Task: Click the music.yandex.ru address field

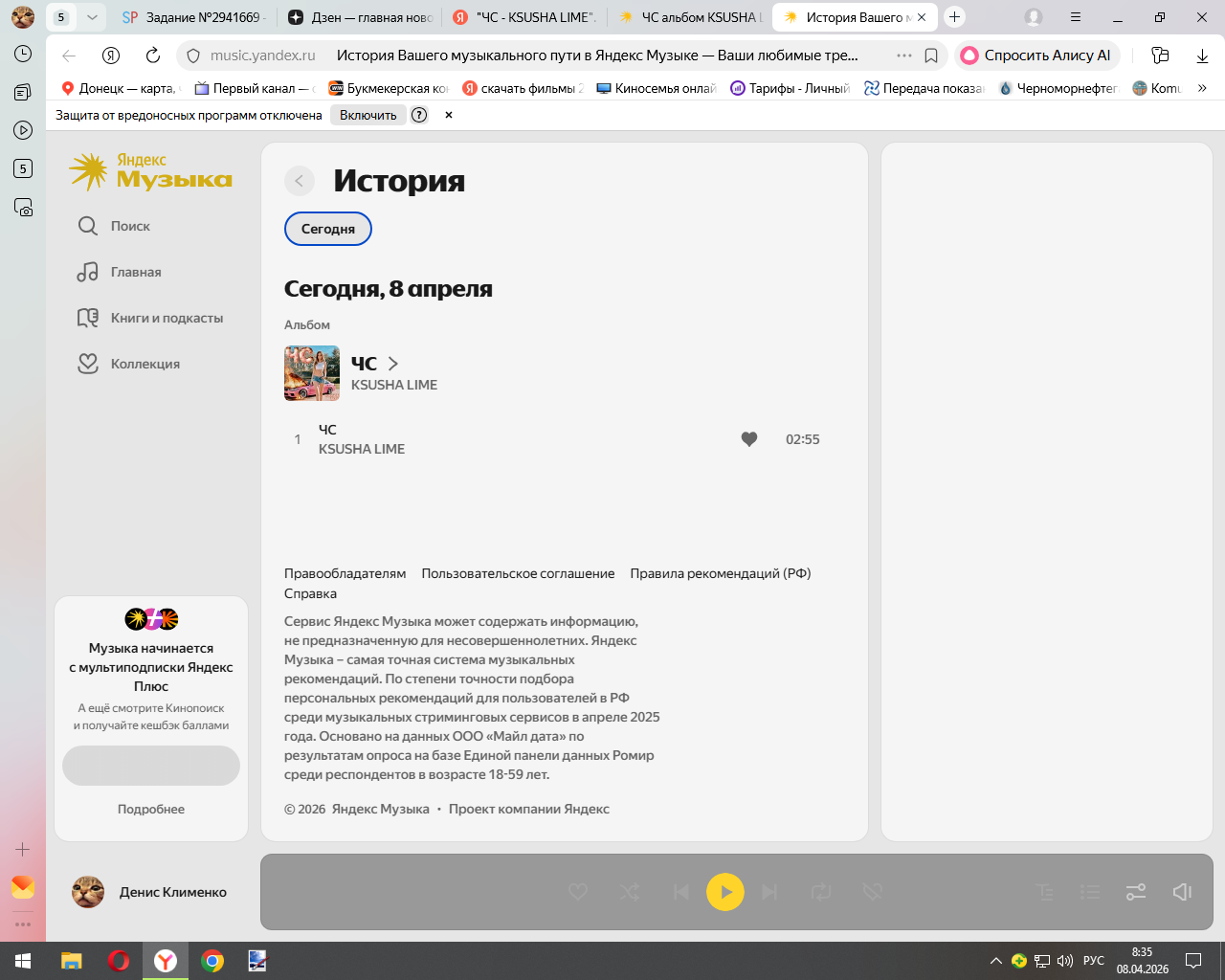Action: (x=262, y=56)
